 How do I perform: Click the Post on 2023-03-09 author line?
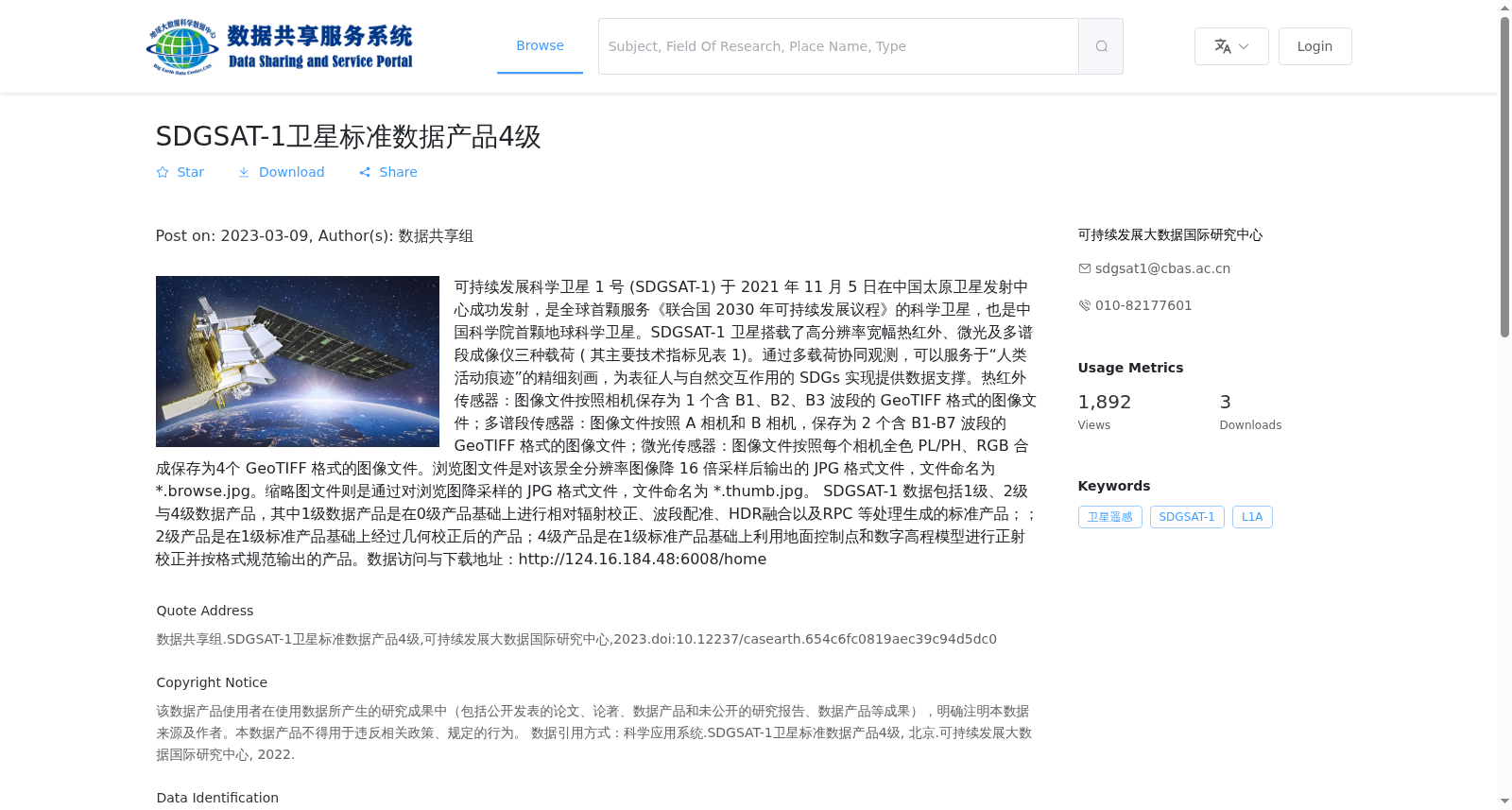point(315,235)
